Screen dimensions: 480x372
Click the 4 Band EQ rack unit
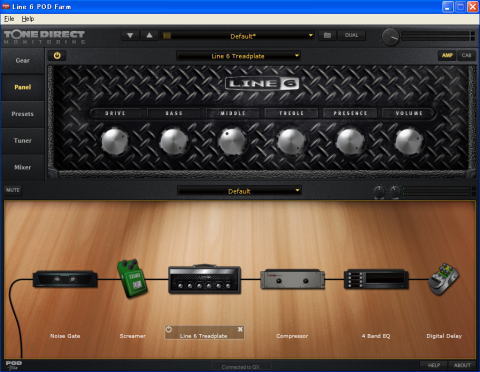pos(376,279)
